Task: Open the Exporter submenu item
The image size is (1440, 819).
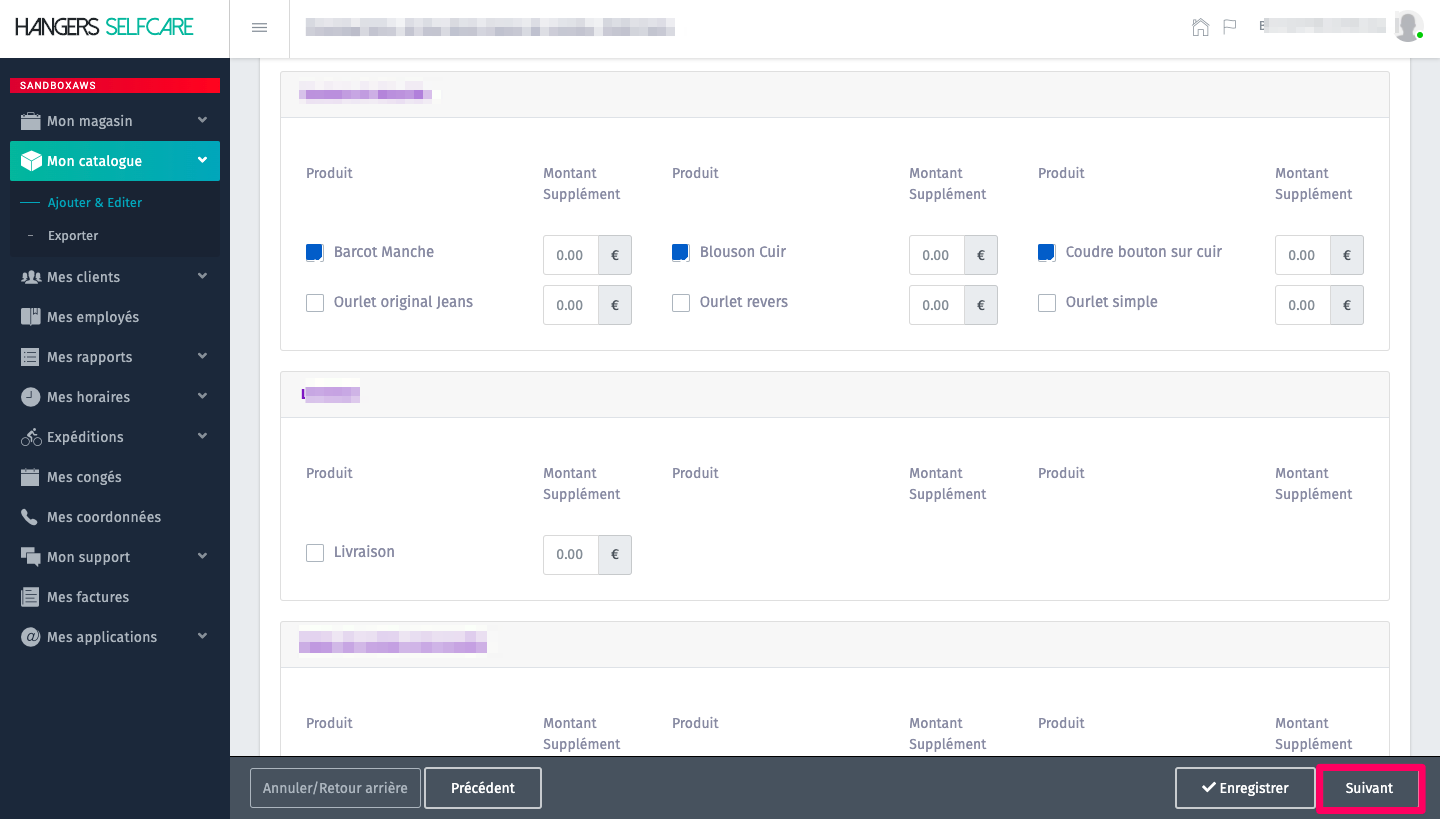Action: point(73,236)
